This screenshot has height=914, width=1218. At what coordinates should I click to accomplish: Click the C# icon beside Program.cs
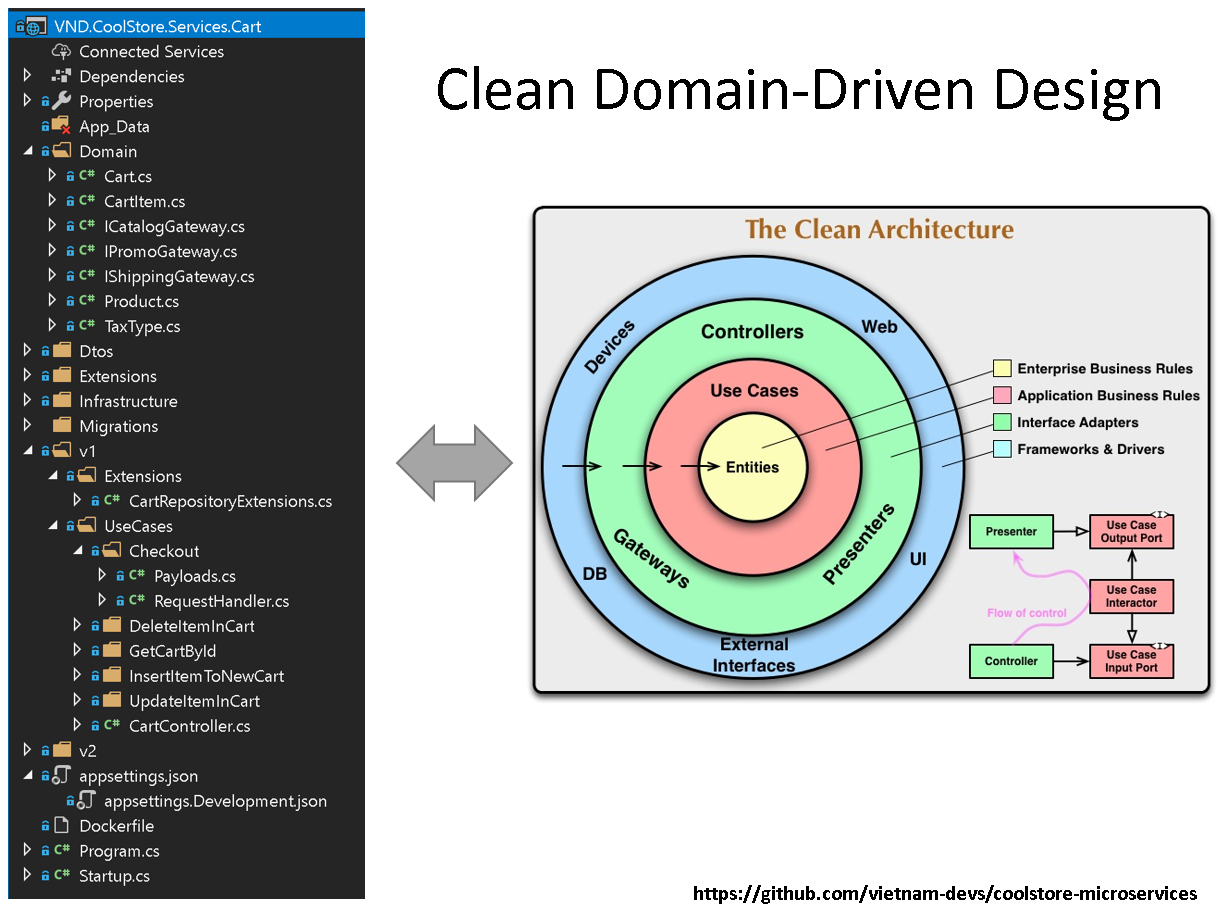tap(60, 851)
